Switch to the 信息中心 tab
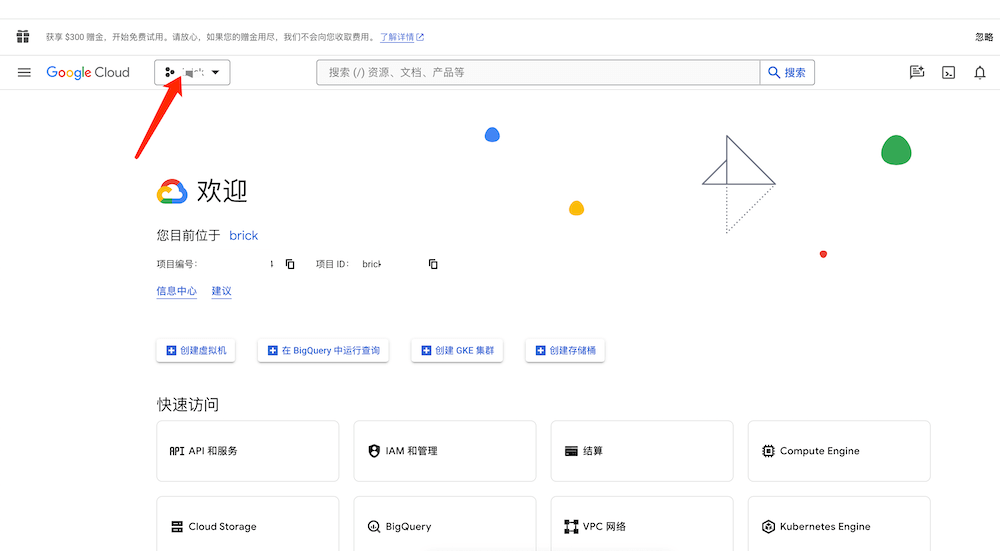 176,291
